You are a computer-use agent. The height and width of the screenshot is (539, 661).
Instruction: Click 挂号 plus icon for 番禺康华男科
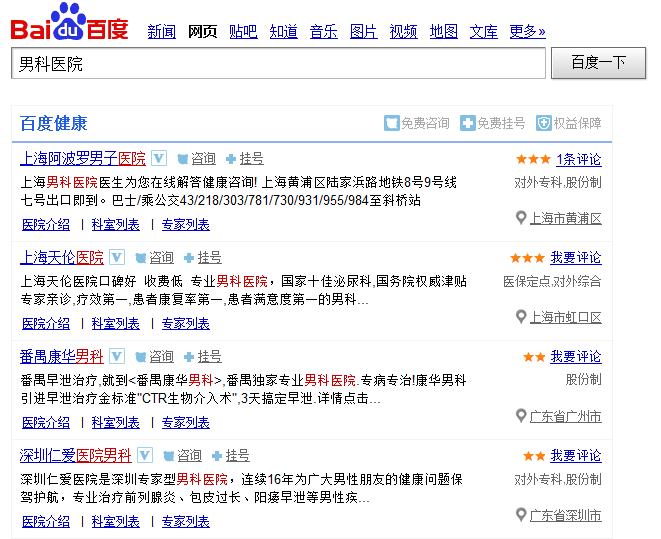pos(189,357)
